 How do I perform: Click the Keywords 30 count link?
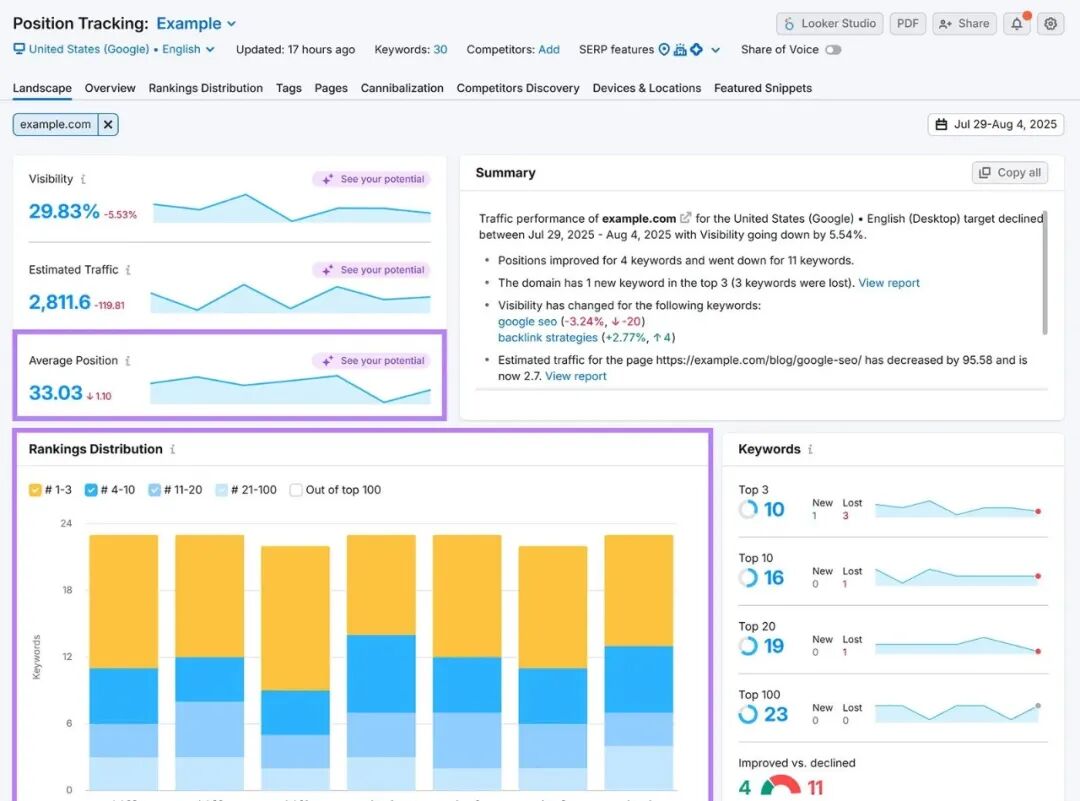pyautogui.click(x=440, y=50)
